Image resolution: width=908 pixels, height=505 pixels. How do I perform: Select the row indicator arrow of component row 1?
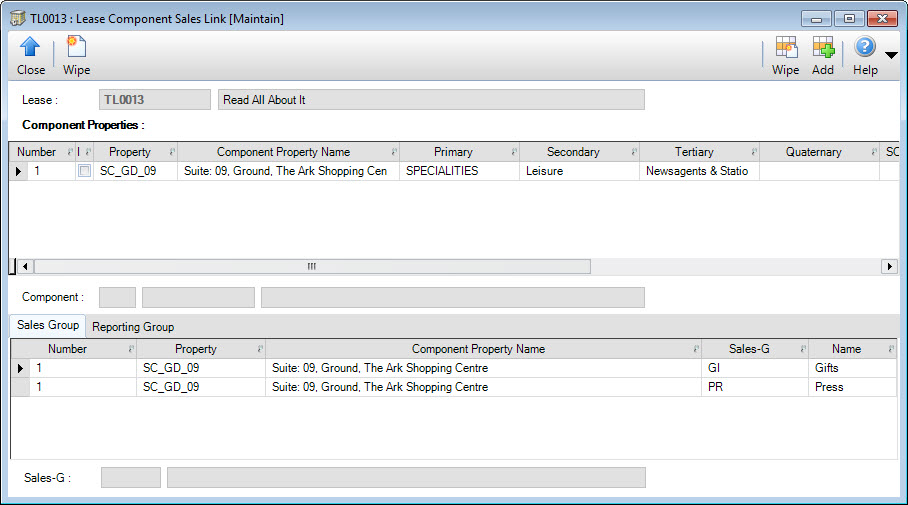coord(19,171)
